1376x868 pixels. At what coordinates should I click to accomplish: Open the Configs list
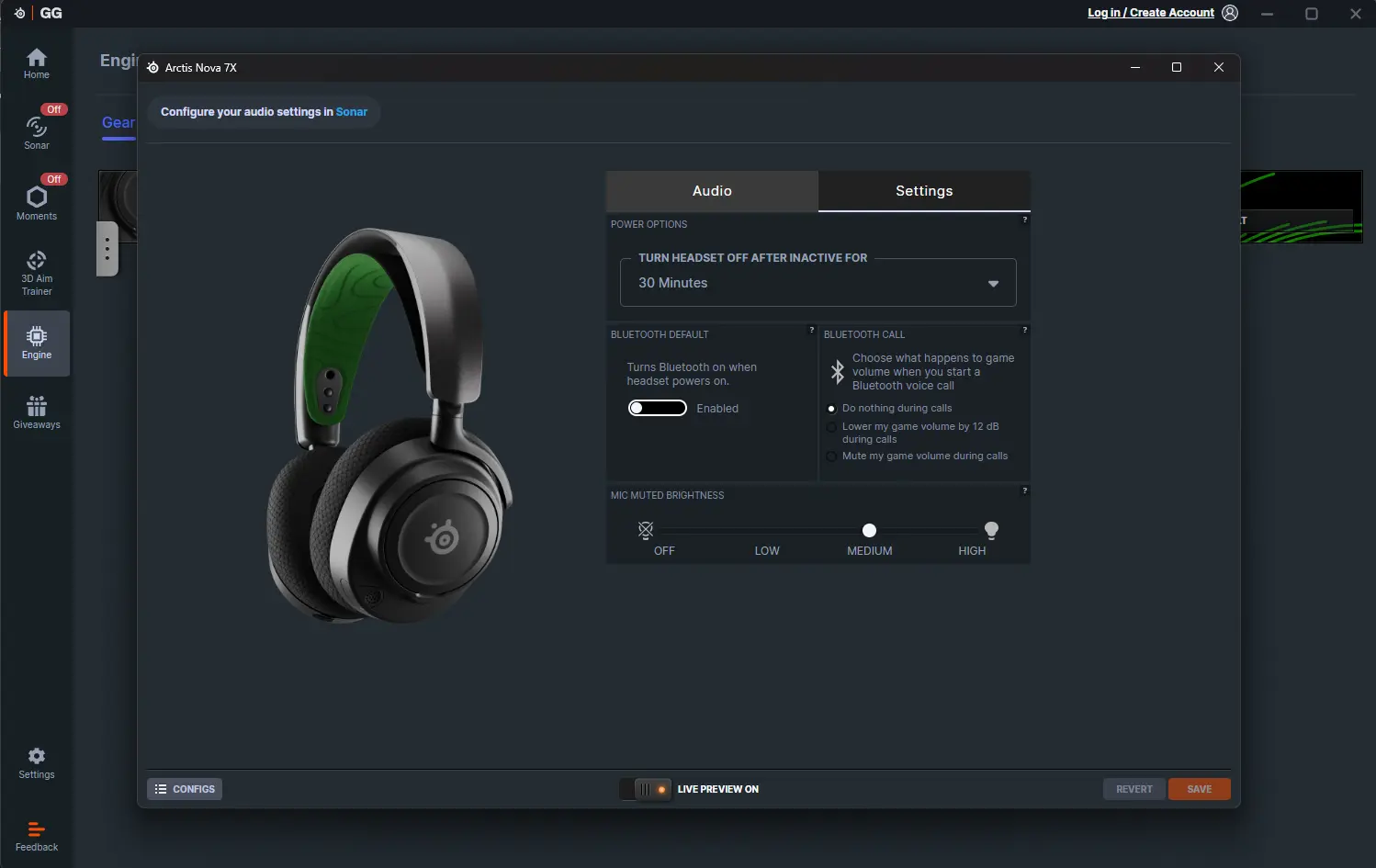coord(185,789)
